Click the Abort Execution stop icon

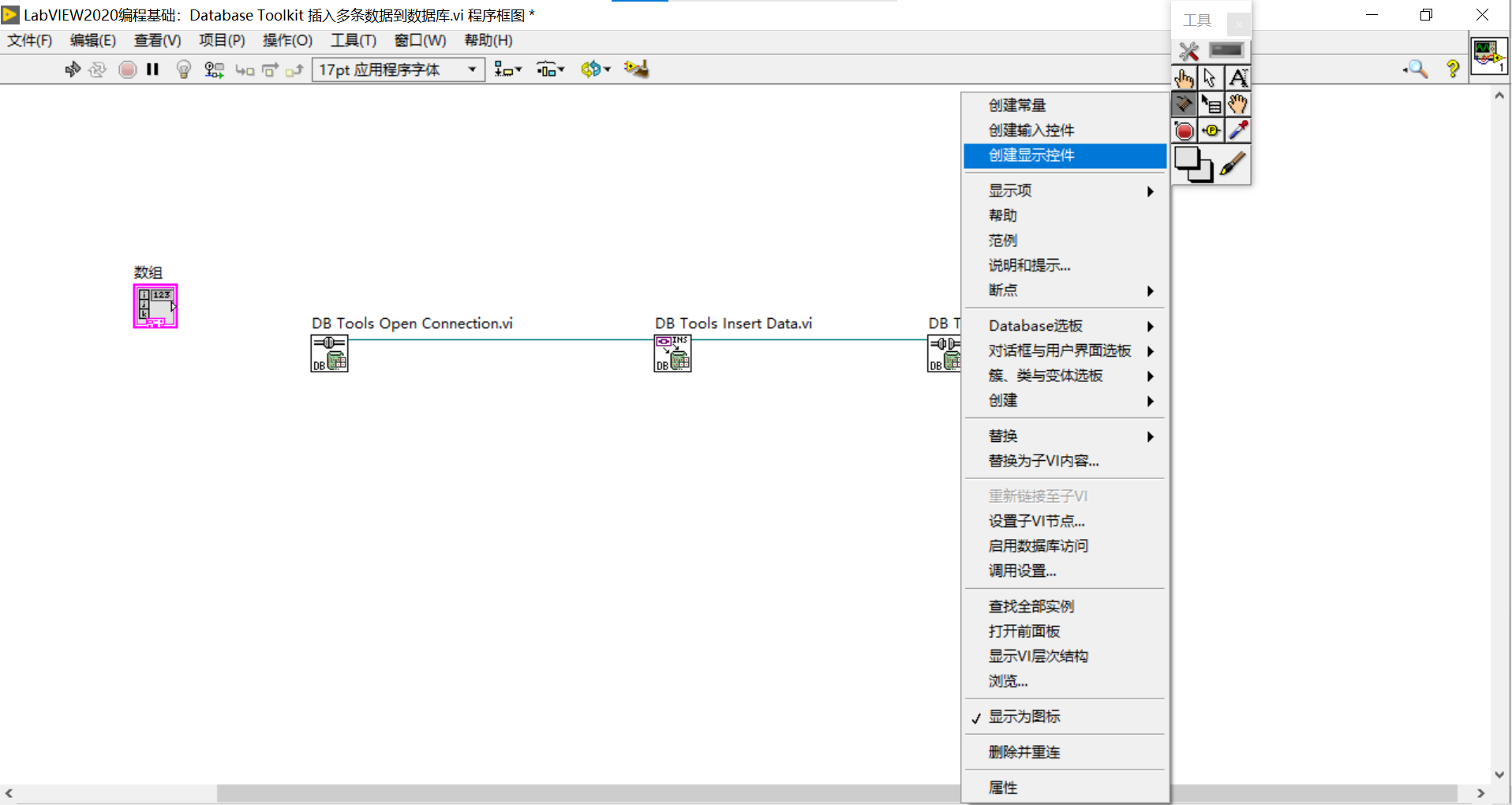pyautogui.click(x=128, y=69)
